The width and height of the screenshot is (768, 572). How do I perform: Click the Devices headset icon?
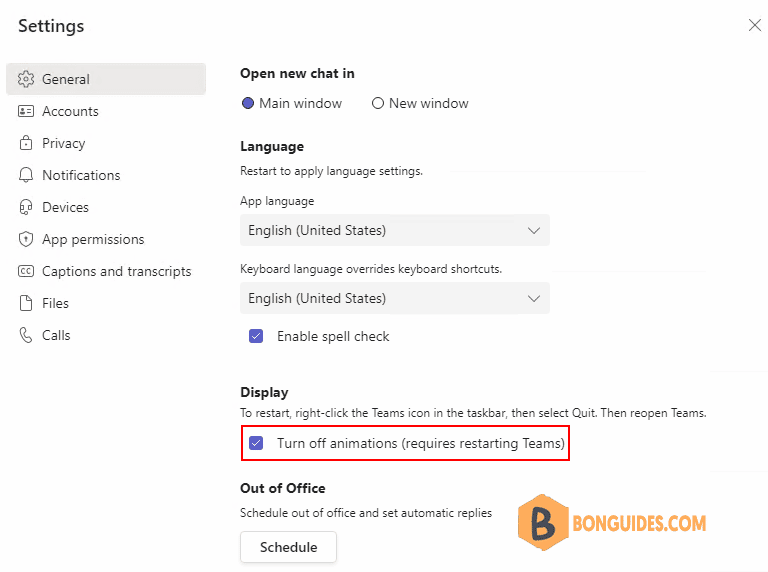click(x=26, y=207)
